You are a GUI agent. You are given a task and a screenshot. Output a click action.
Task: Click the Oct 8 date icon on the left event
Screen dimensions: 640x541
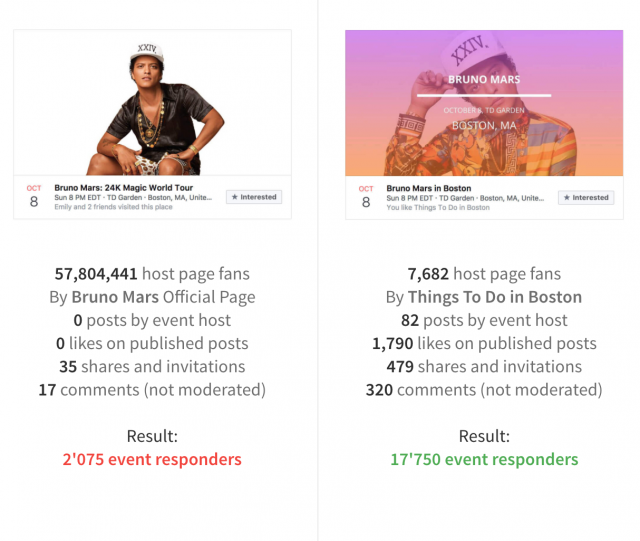(x=34, y=197)
